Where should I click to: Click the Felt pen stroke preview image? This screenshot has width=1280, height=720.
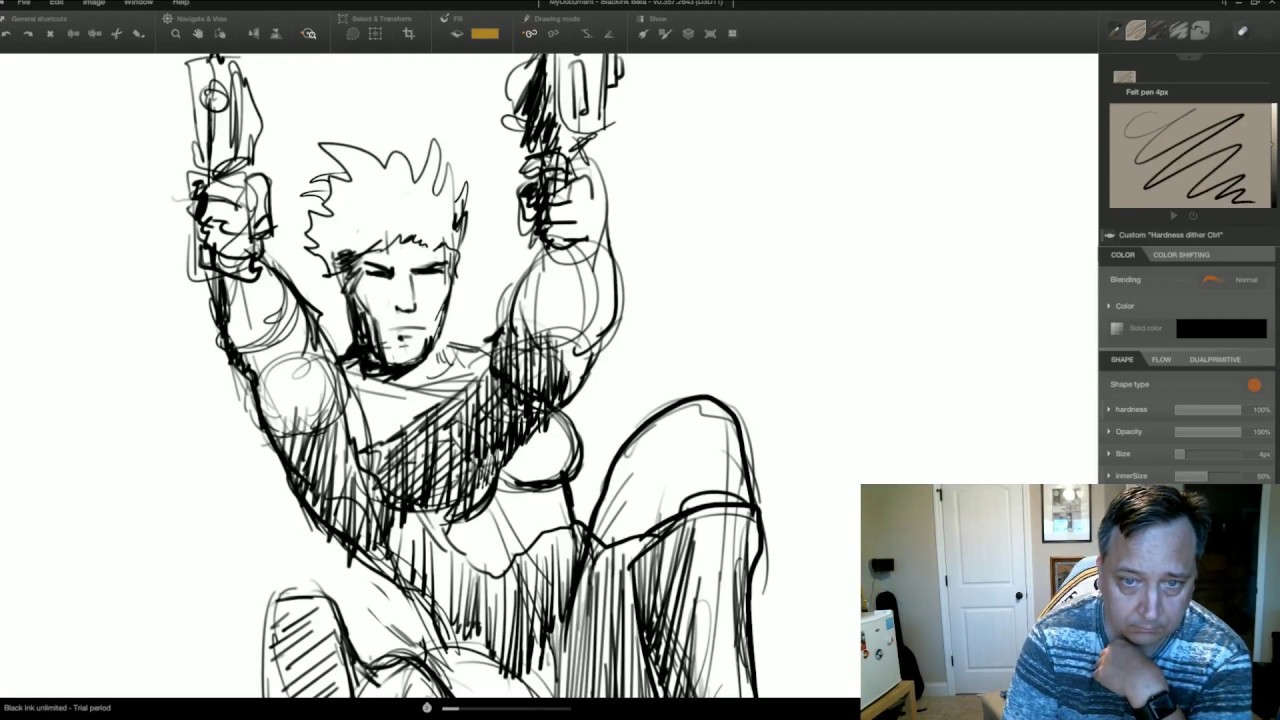coord(1191,156)
